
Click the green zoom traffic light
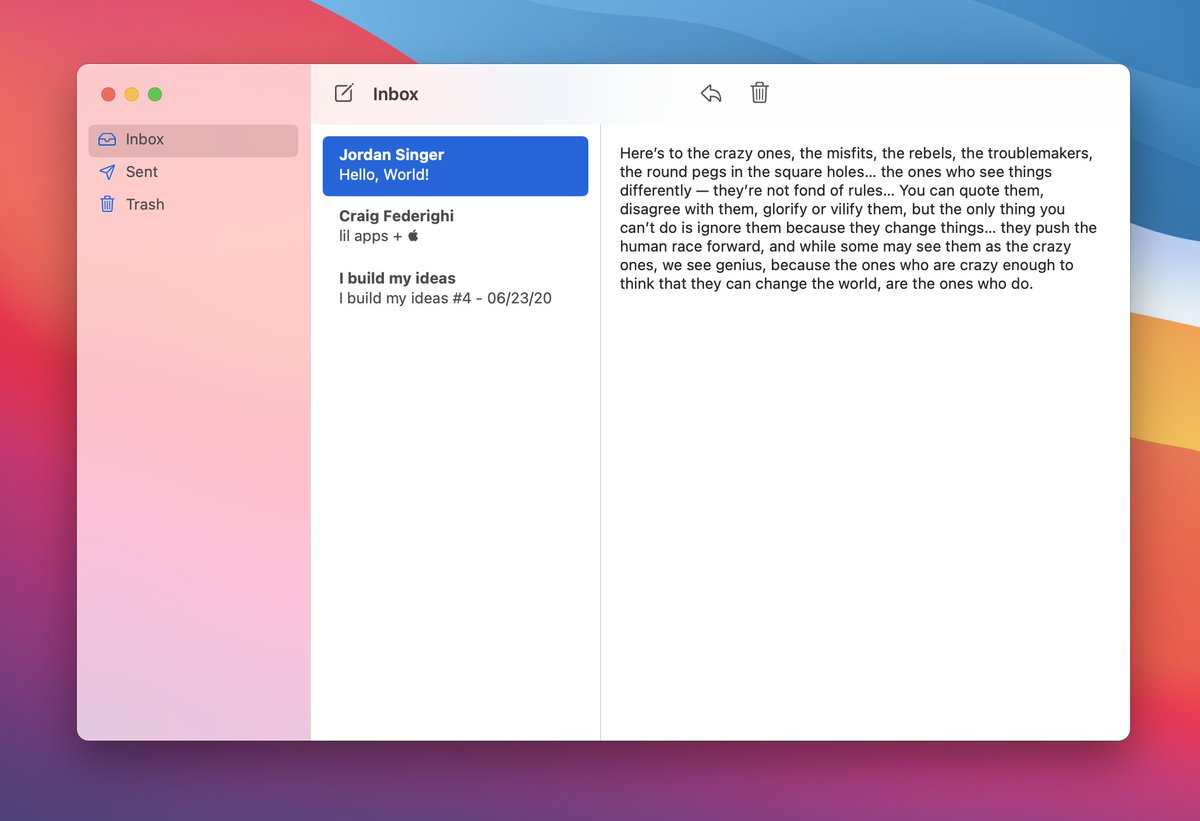(x=155, y=94)
